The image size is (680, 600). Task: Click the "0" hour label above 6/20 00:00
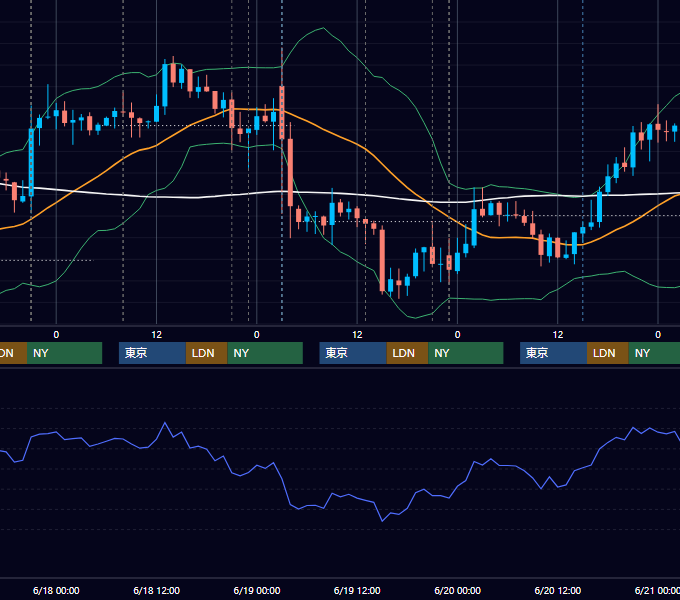coord(458,335)
